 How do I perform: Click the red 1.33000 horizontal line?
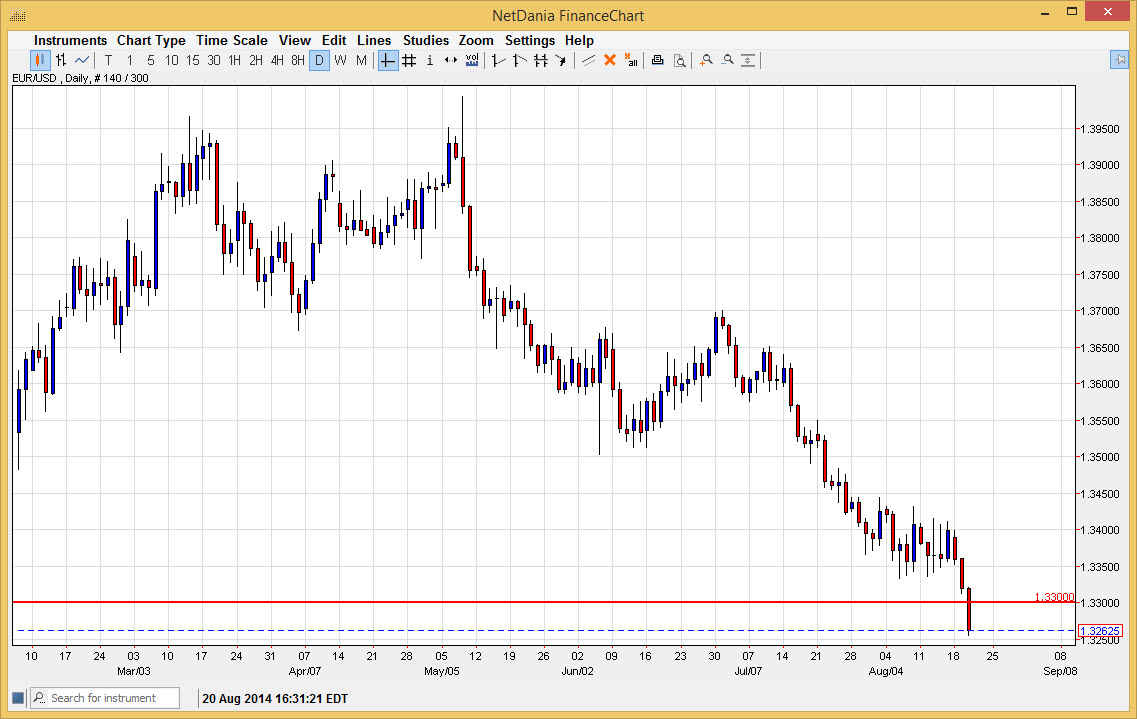[x=500, y=602]
